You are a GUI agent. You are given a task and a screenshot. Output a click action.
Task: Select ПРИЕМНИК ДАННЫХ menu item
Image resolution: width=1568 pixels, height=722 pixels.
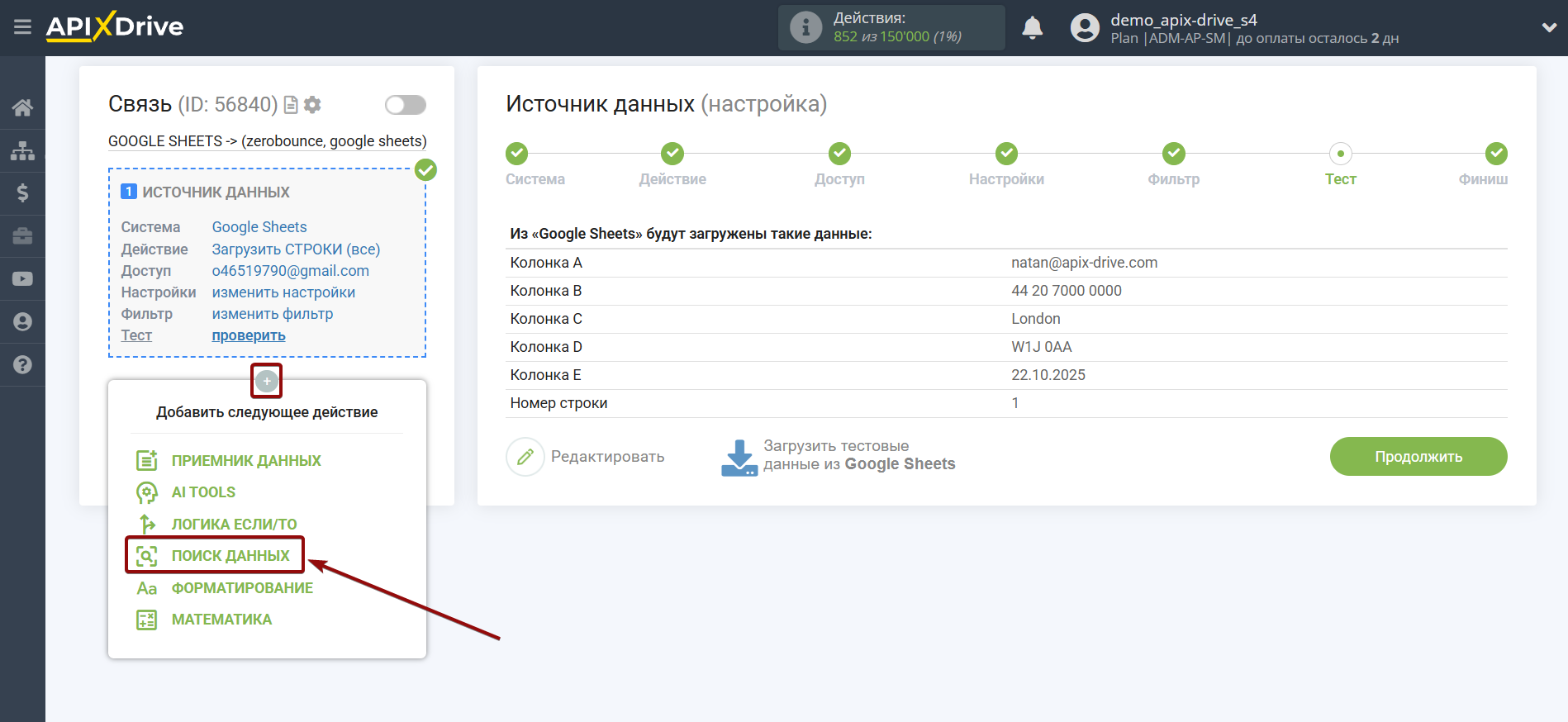[246, 461]
